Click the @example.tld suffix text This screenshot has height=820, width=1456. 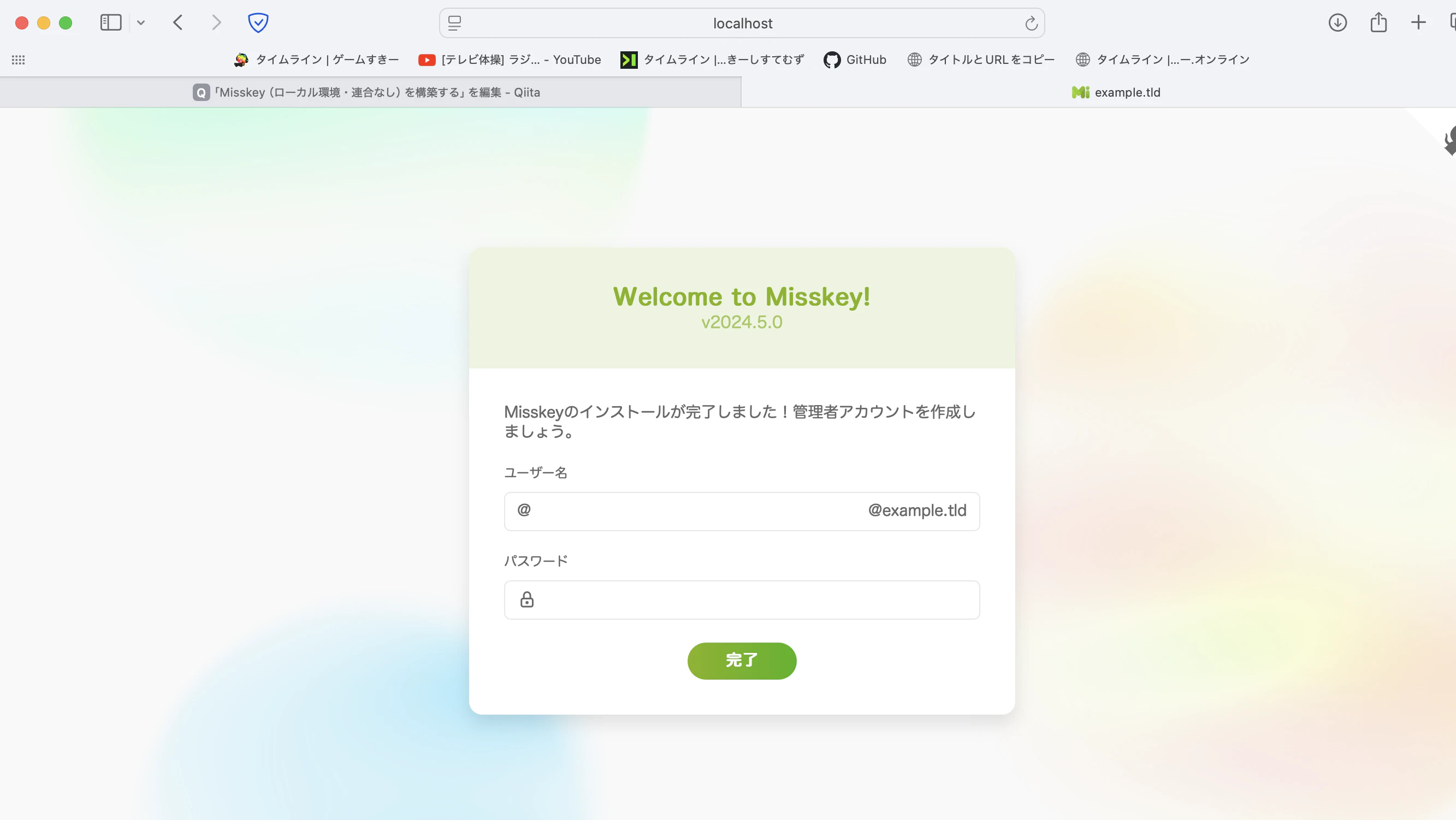coord(918,511)
